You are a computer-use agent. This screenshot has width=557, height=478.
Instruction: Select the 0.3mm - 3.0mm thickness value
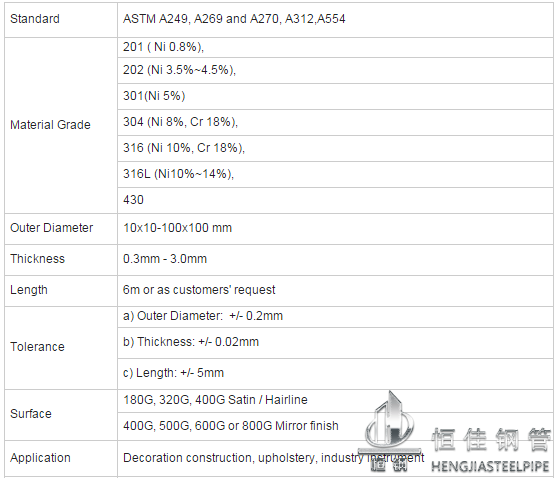coord(165,259)
